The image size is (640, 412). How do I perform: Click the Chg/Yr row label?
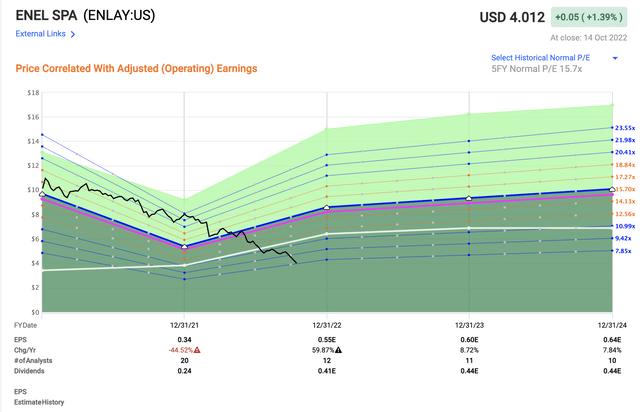click(25, 350)
